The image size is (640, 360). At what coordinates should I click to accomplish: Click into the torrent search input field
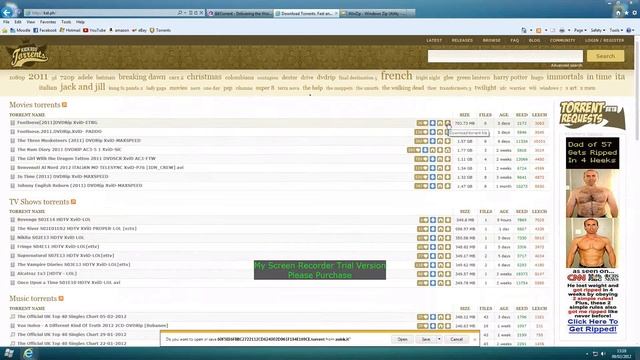(x=505, y=56)
